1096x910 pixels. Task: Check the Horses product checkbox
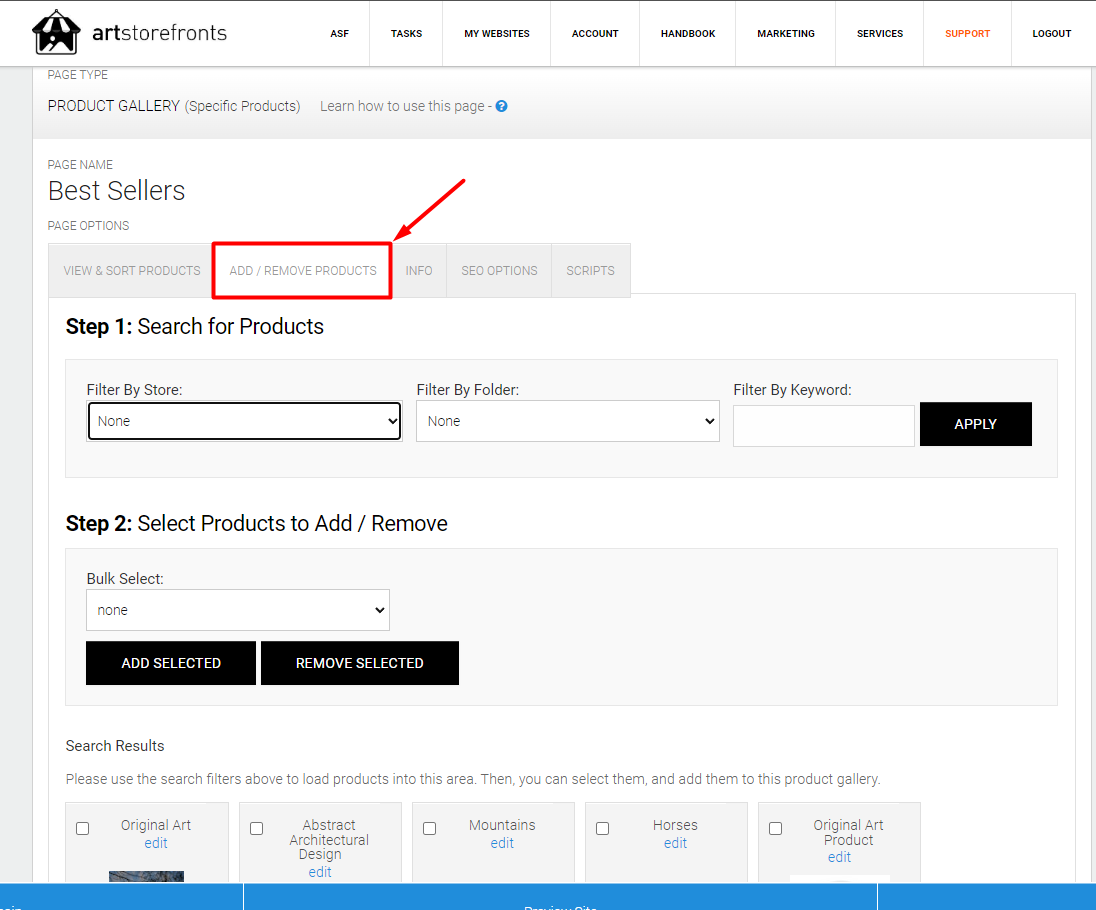602,828
